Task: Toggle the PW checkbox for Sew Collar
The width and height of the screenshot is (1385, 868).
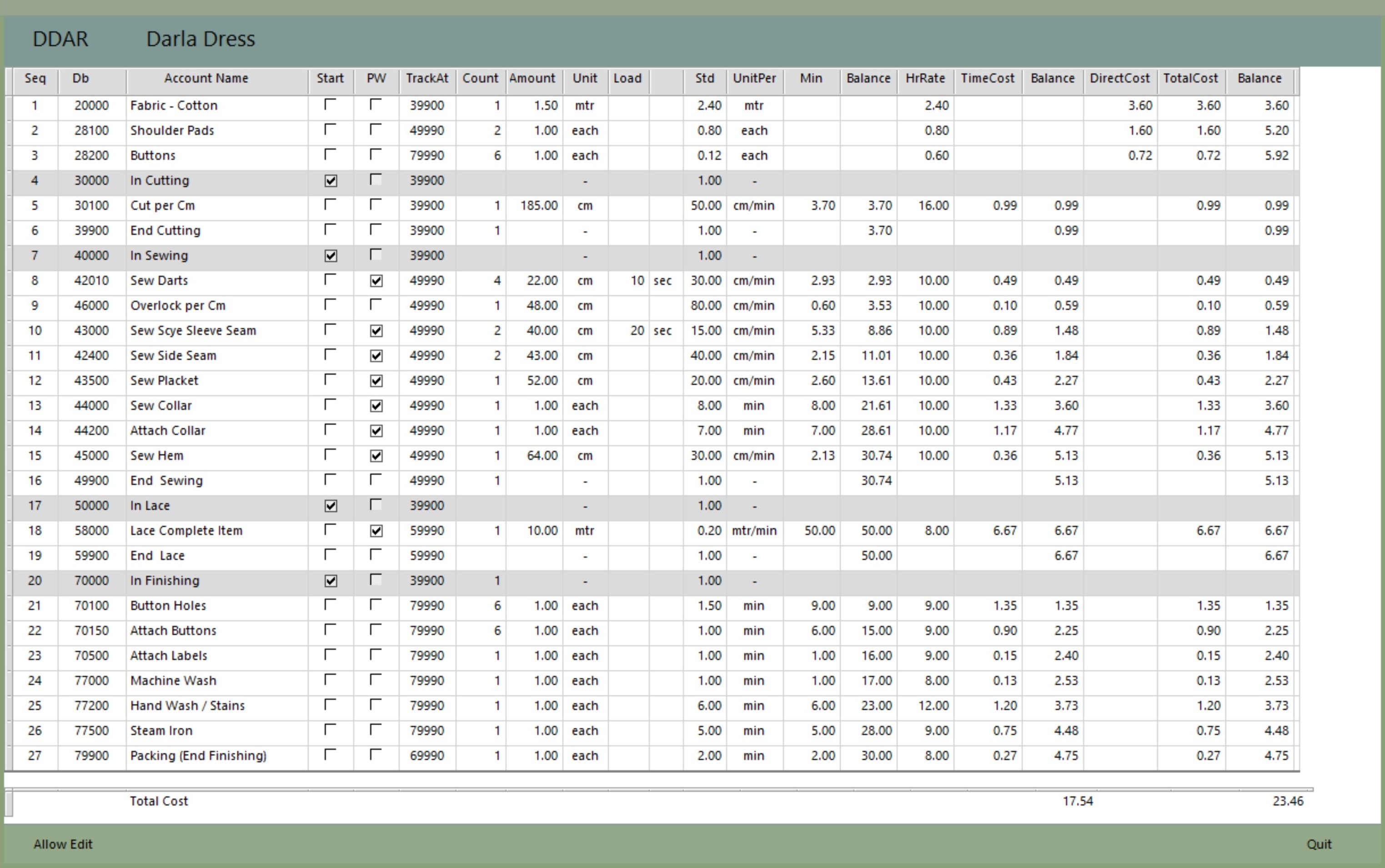Action: [376, 406]
